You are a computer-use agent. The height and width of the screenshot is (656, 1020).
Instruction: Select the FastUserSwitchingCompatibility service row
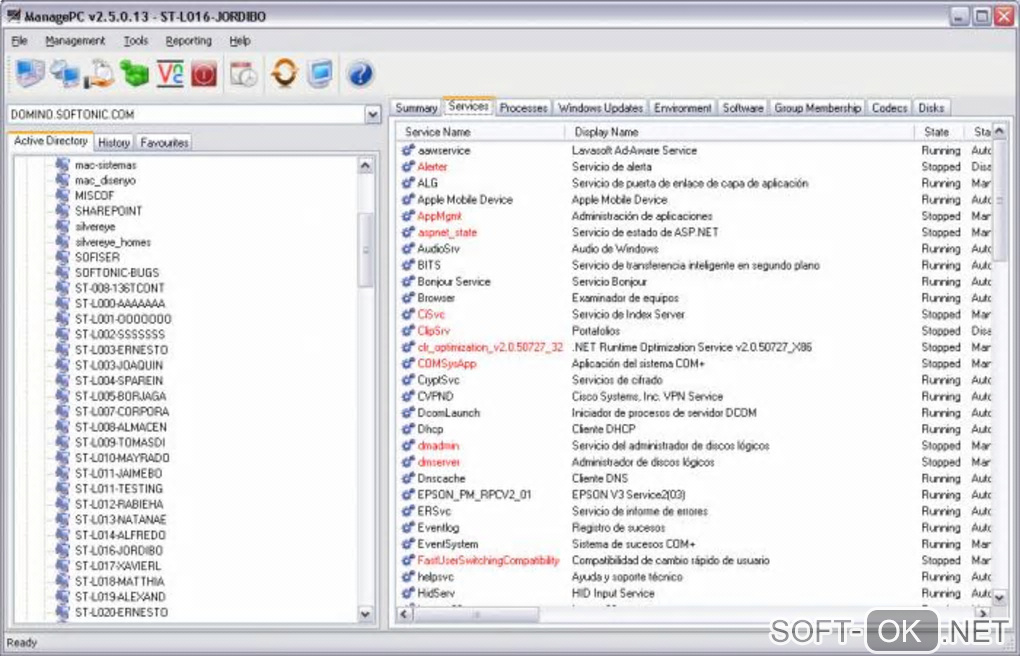(x=694, y=560)
